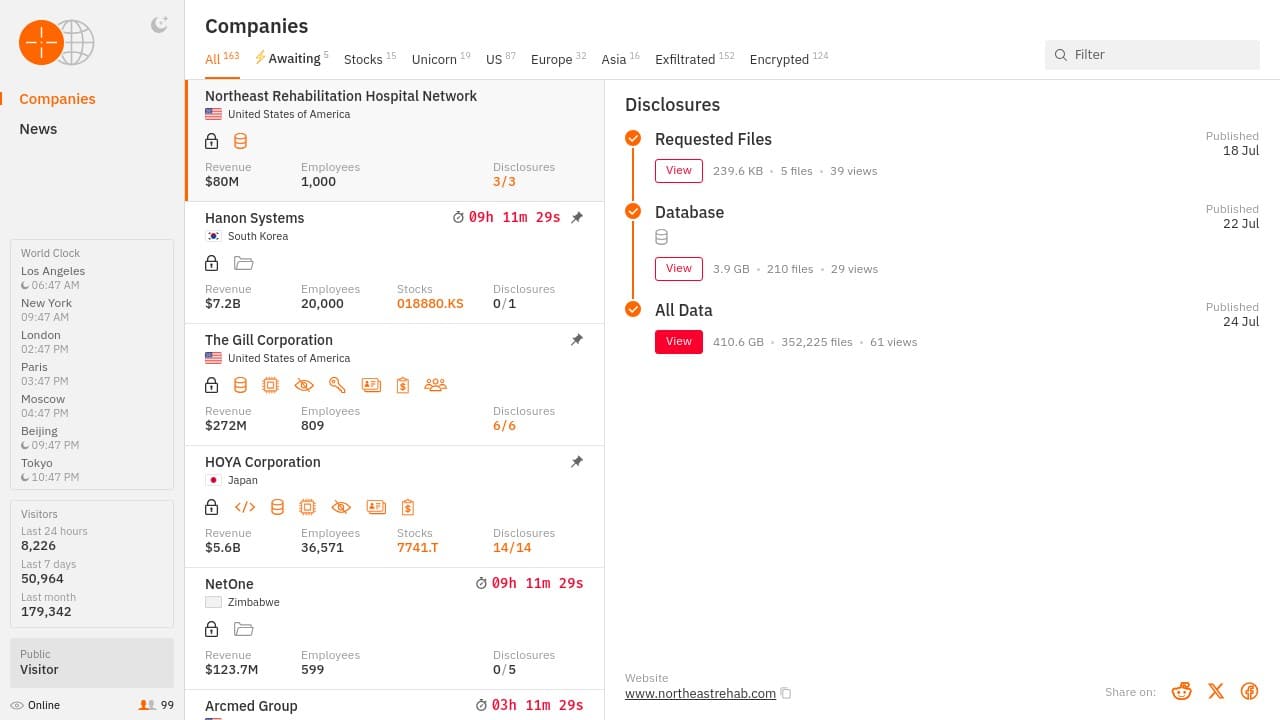The image size is (1280, 720).
Task: Share on X icon
Action: [x=1216, y=691]
